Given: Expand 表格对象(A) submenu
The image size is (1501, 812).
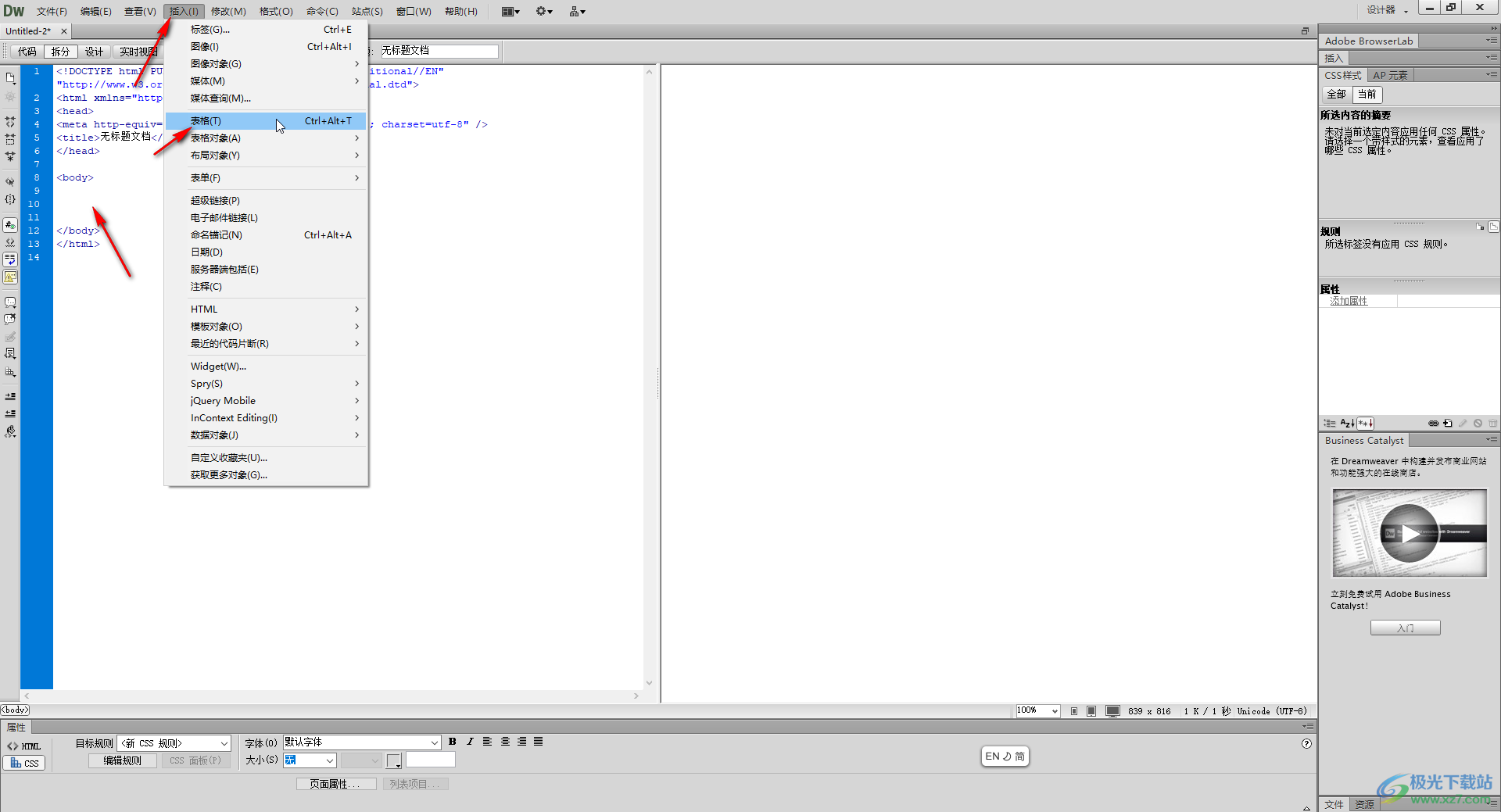Looking at the screenshot, I should [x=266, y=138].
